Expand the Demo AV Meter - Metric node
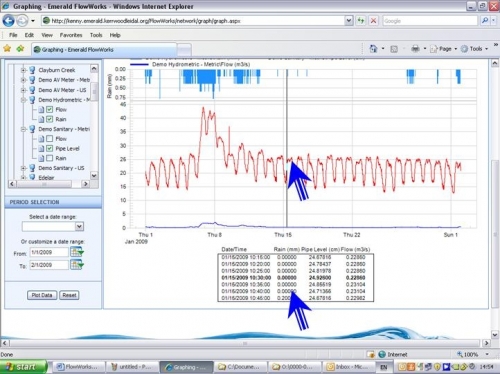The height and width of the screenshot is (374, 500). (23, 80)
